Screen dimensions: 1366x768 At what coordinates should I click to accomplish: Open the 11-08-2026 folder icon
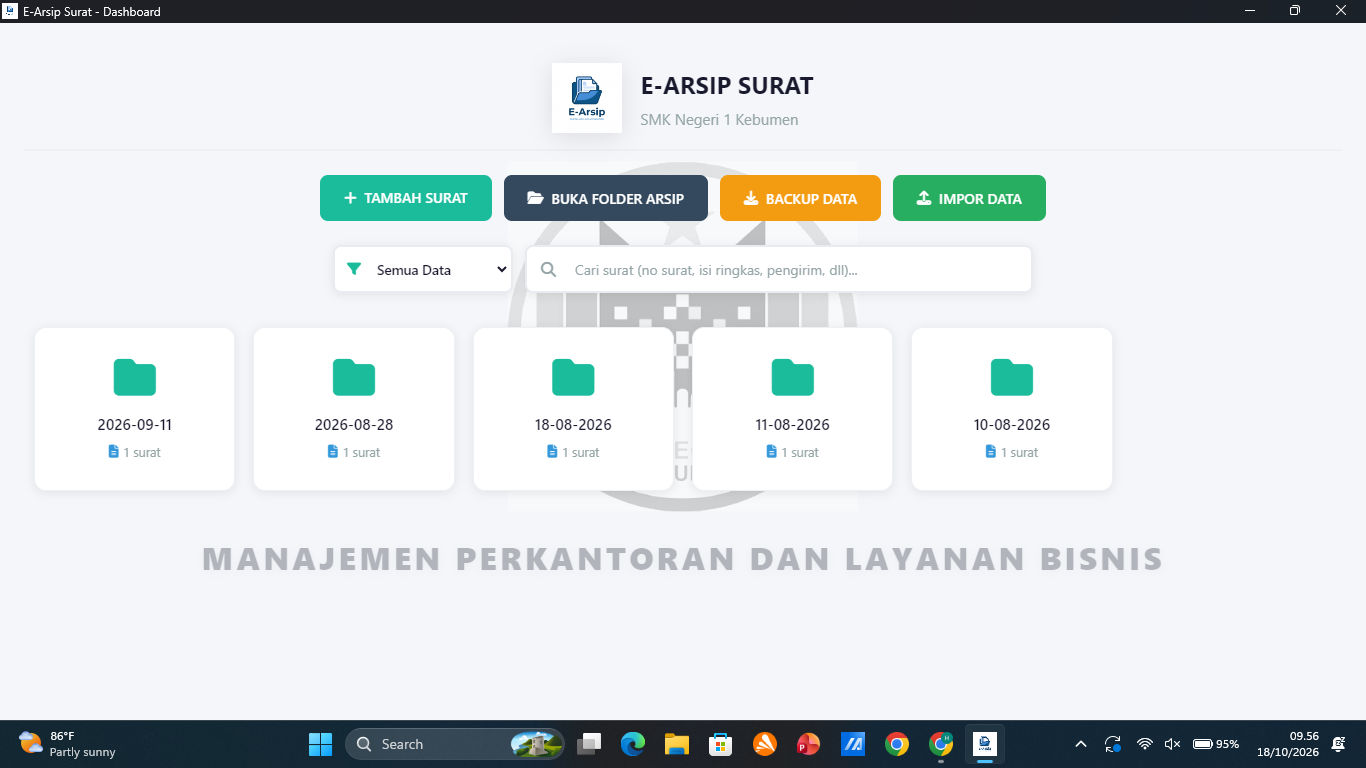(x=792, y=377)
